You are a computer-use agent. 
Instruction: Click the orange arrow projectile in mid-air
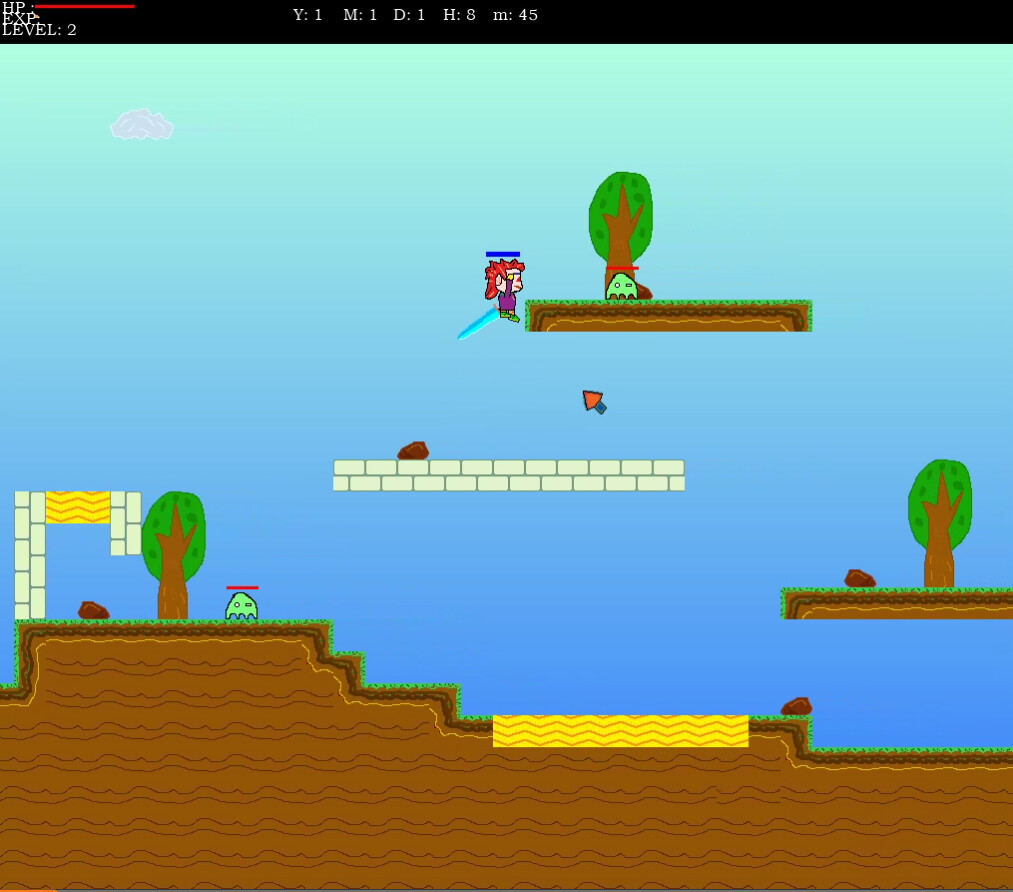pos(593,401)
